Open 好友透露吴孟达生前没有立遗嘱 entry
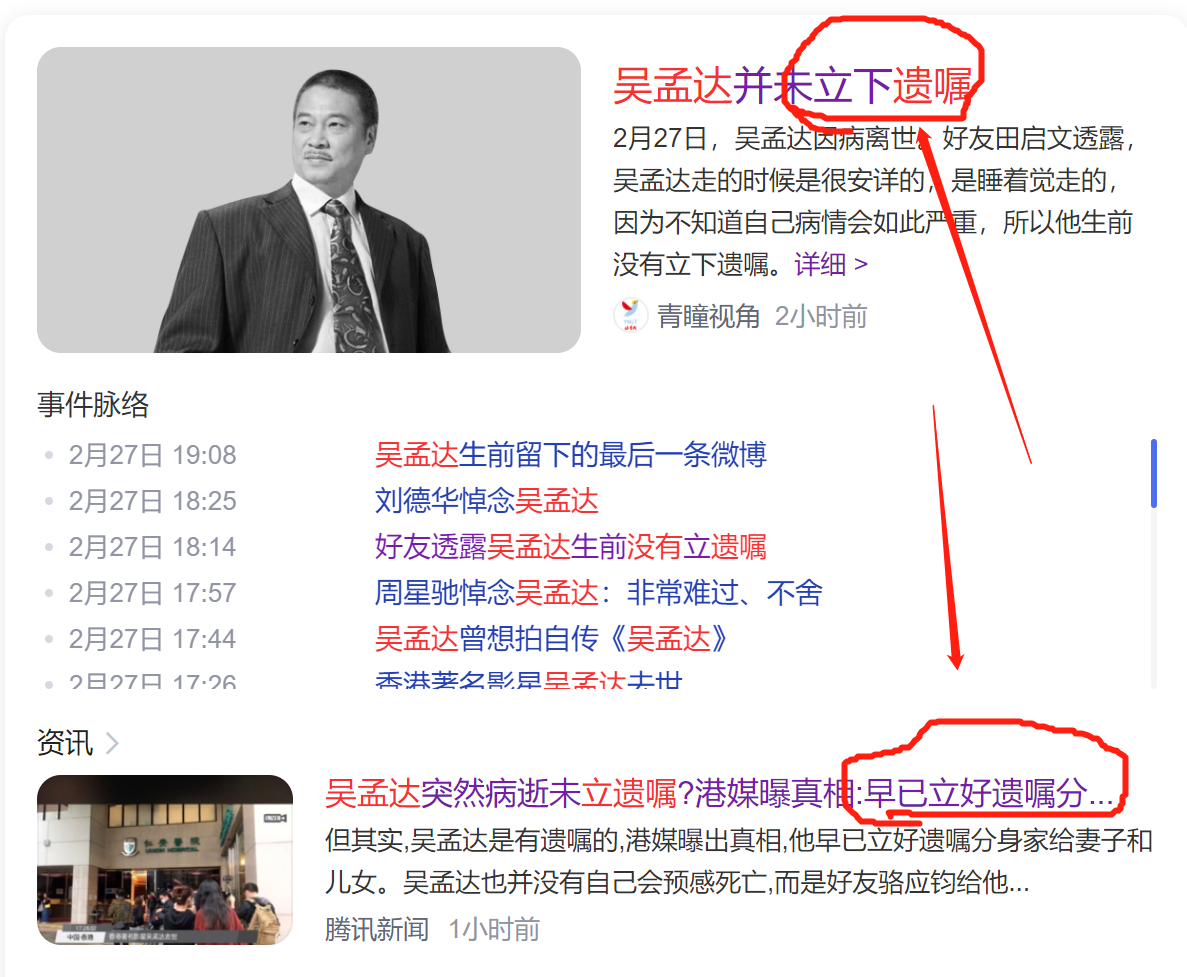 coord(571,546)
